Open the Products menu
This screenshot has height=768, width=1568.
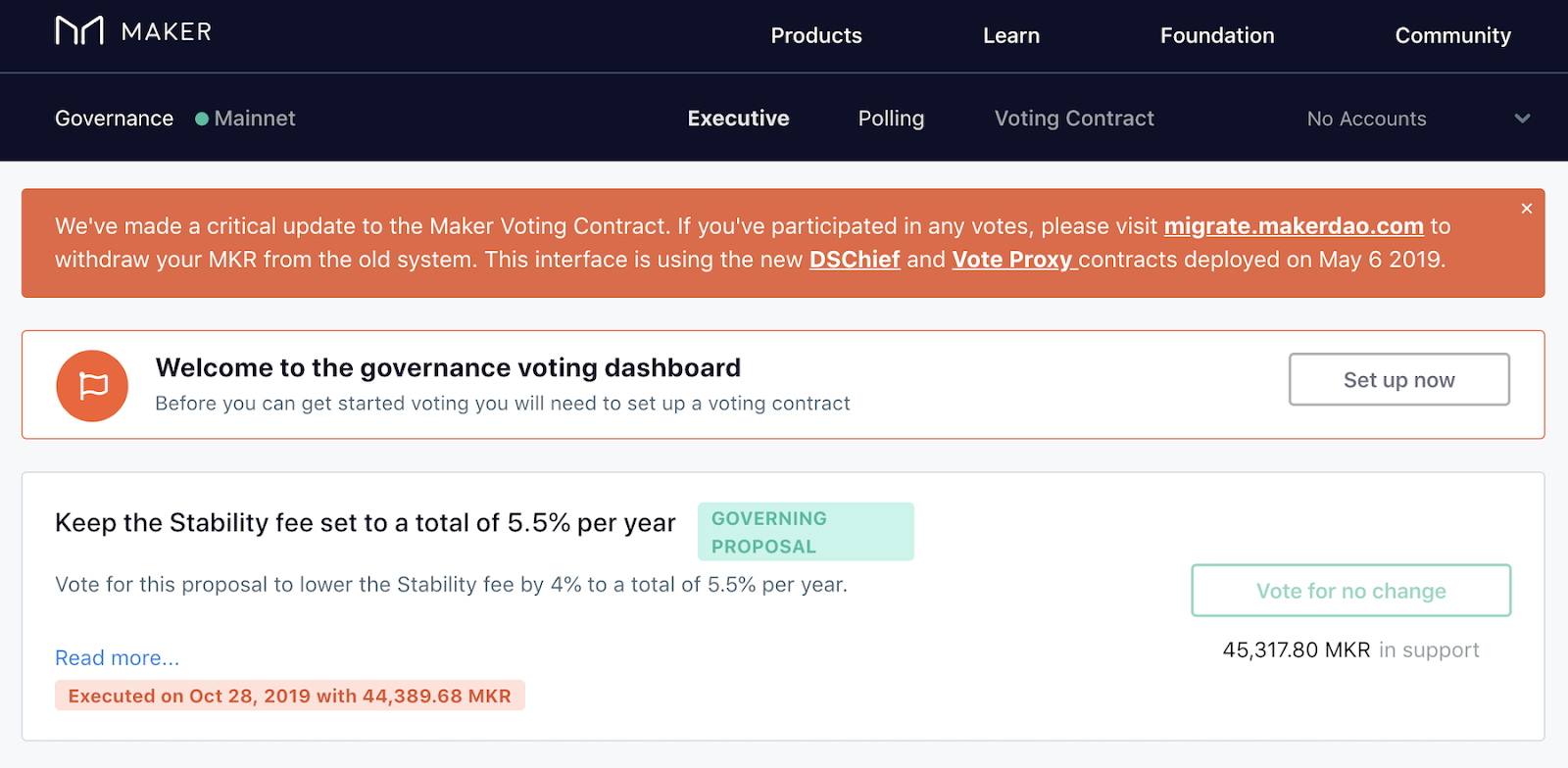pos(815,35)
